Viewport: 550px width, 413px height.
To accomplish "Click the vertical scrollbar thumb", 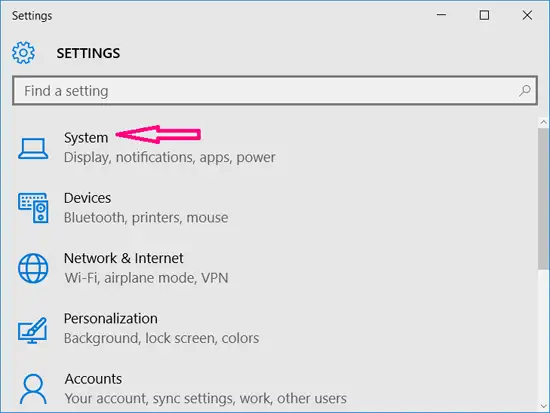I will point(544,199).
